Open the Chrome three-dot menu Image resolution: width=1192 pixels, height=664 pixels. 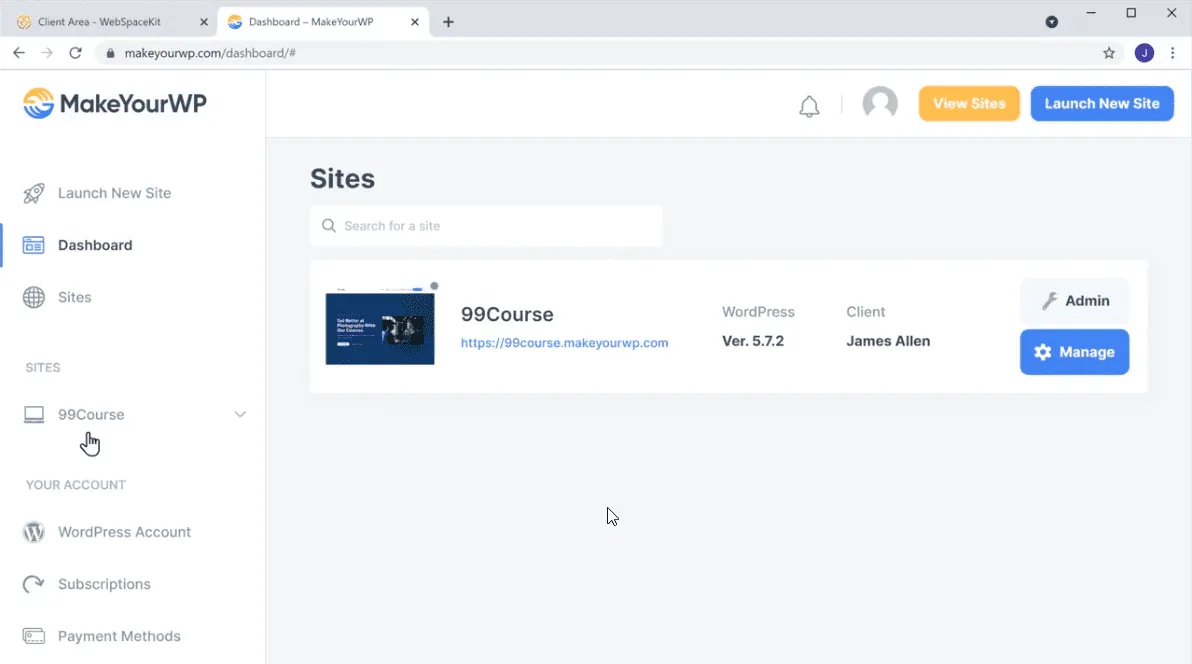click(1173, 53)
